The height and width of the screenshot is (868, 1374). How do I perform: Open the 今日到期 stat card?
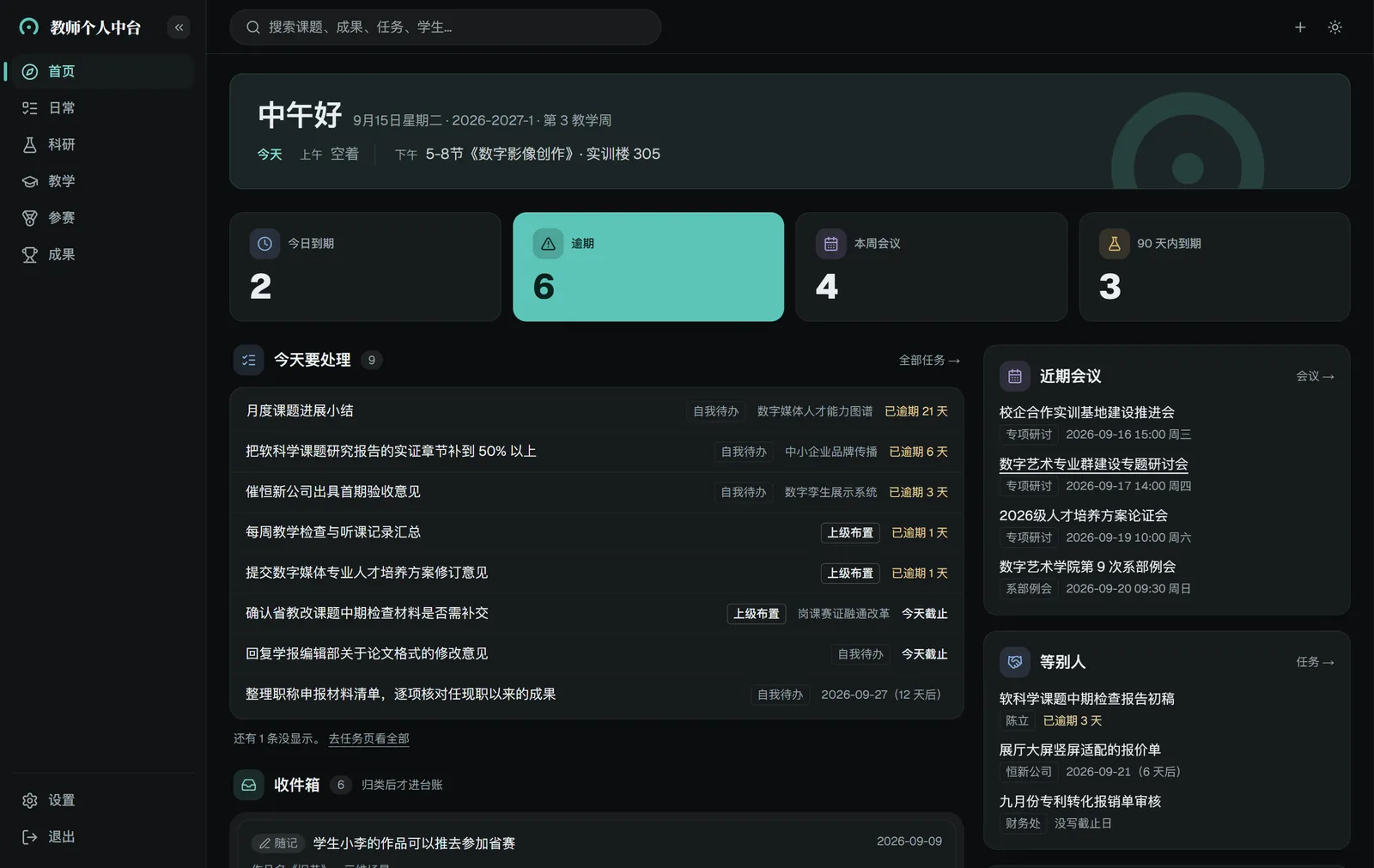(365, 267)
